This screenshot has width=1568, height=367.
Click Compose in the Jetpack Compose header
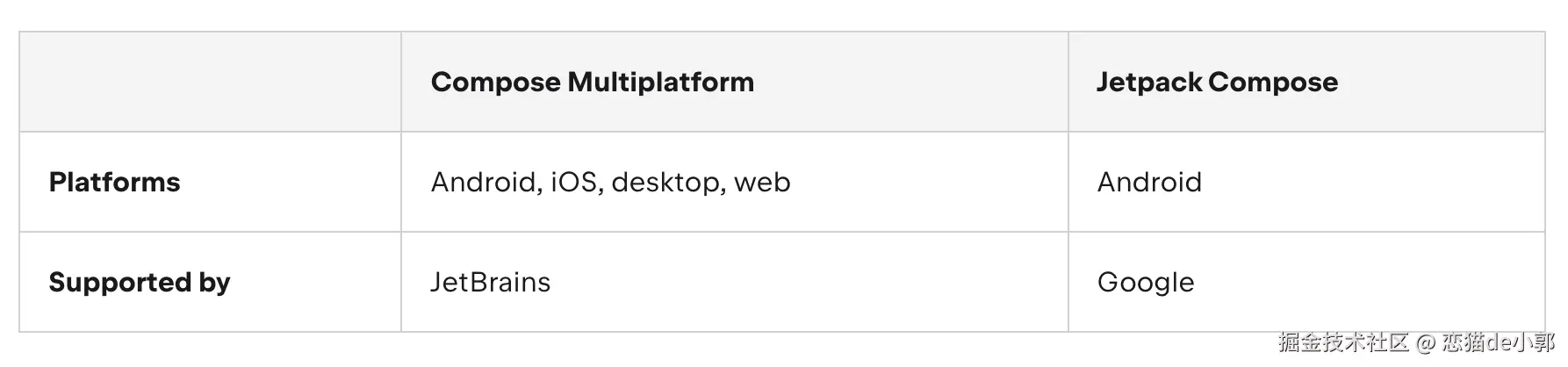1273,83
